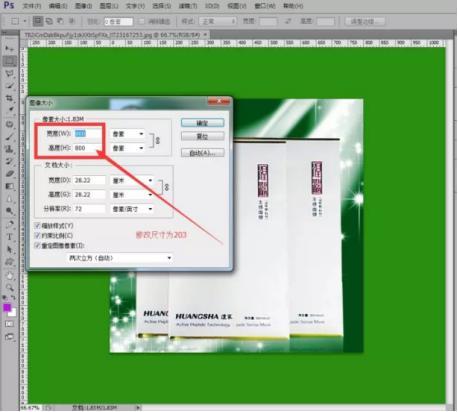The image size is (458, 412).
Task: Click the purple foreground color swatch
Action: (x=7, y=307)
